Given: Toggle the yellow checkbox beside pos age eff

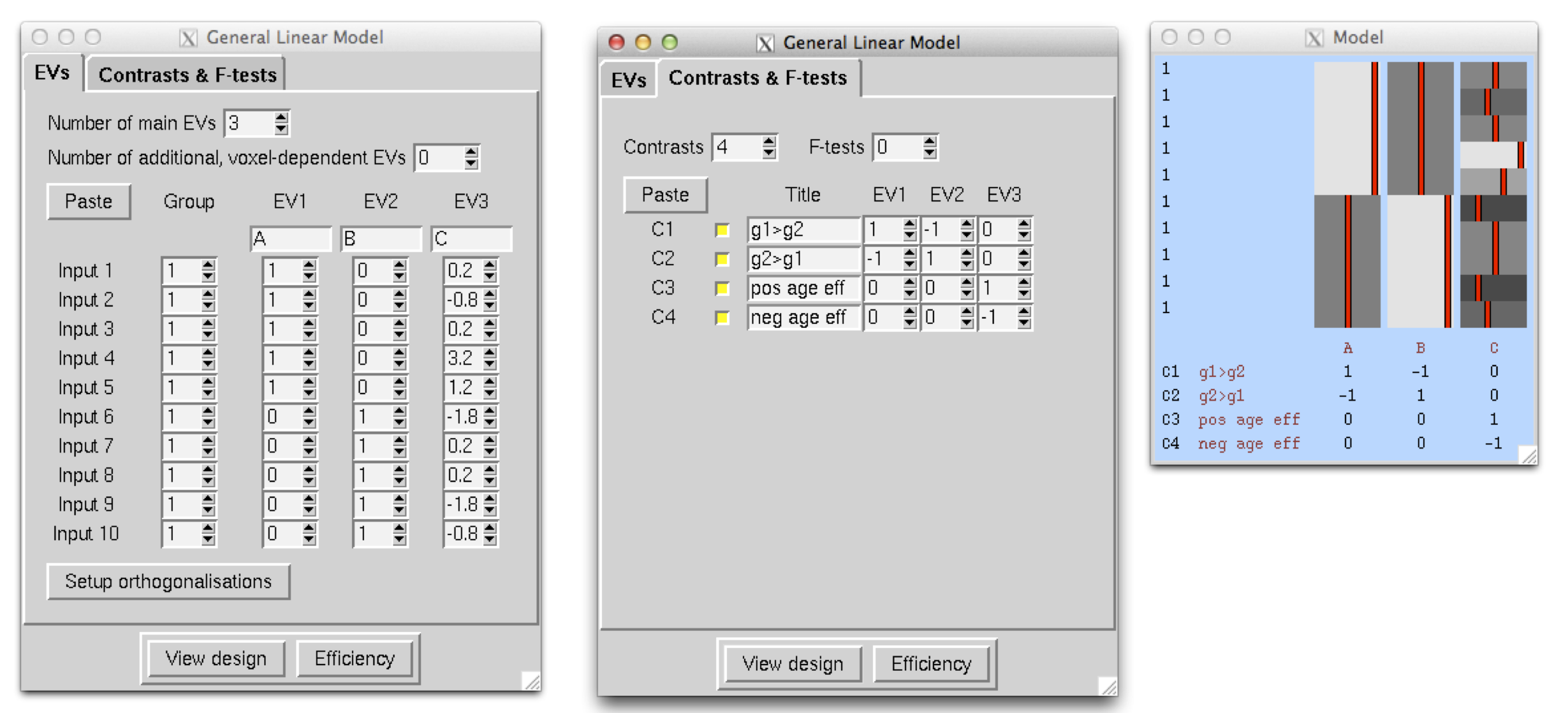Looking at the screenshot, I should [722, 288].
